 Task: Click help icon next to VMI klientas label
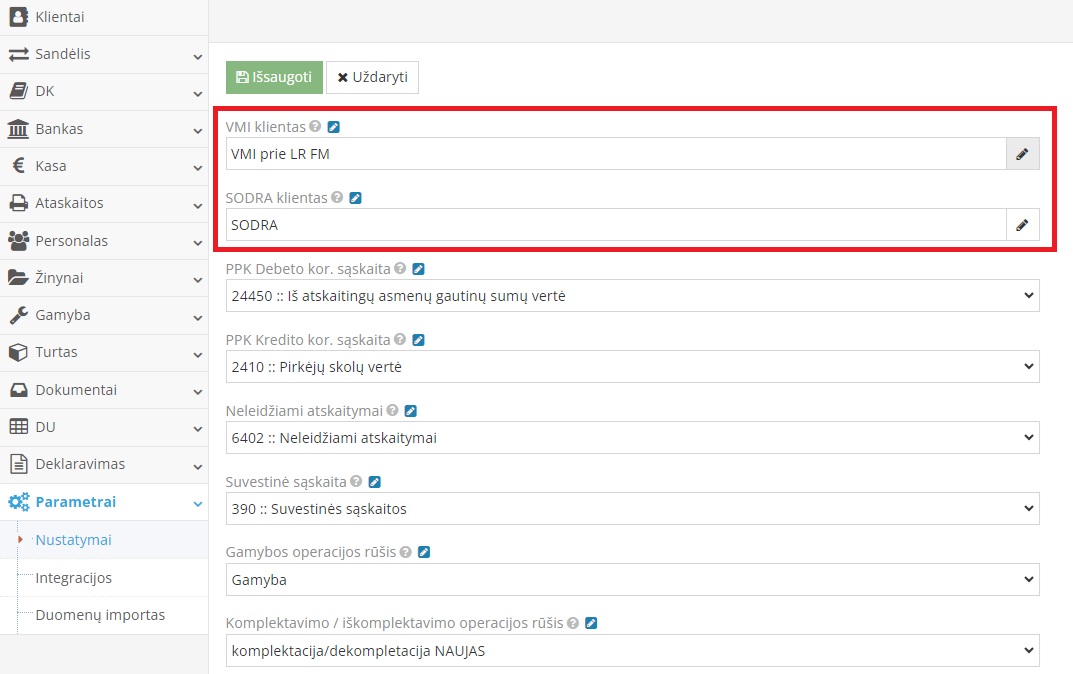tap(315, 127)
